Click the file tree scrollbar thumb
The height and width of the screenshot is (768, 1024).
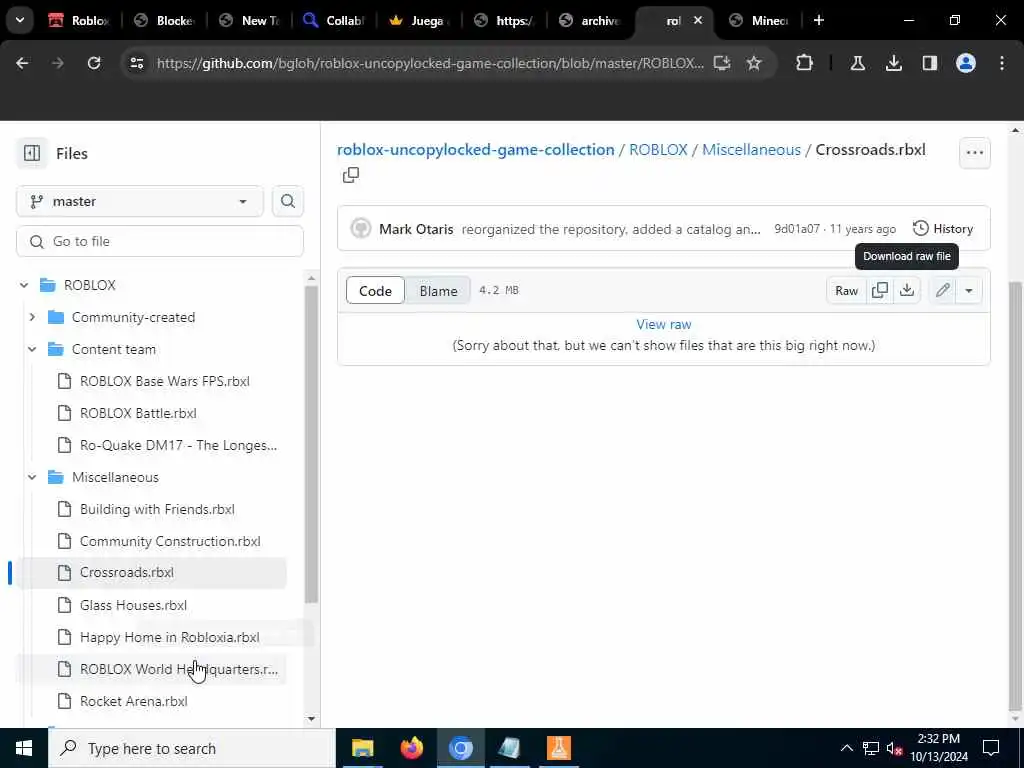pyautogui.click(x=312, y=444)
